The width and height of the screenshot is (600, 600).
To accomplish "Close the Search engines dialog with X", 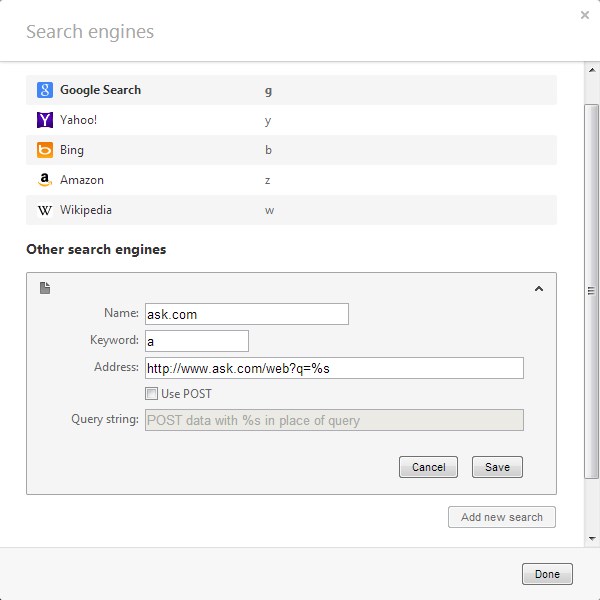I will (584, 15).
